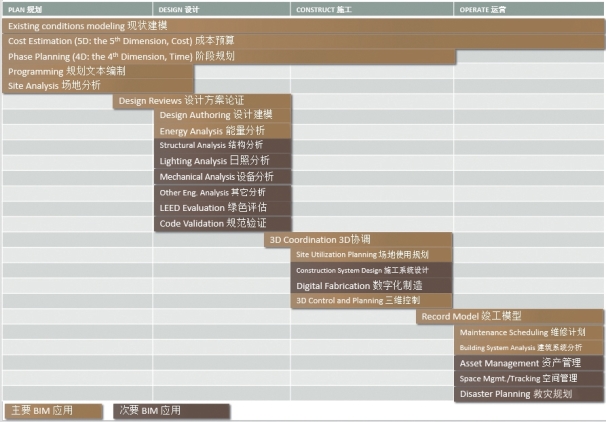The width and height of the screenshot is (606, 422).
Task: Click the Maintenance Scheduling 维修计划 bar
Action: click(529, 332)
